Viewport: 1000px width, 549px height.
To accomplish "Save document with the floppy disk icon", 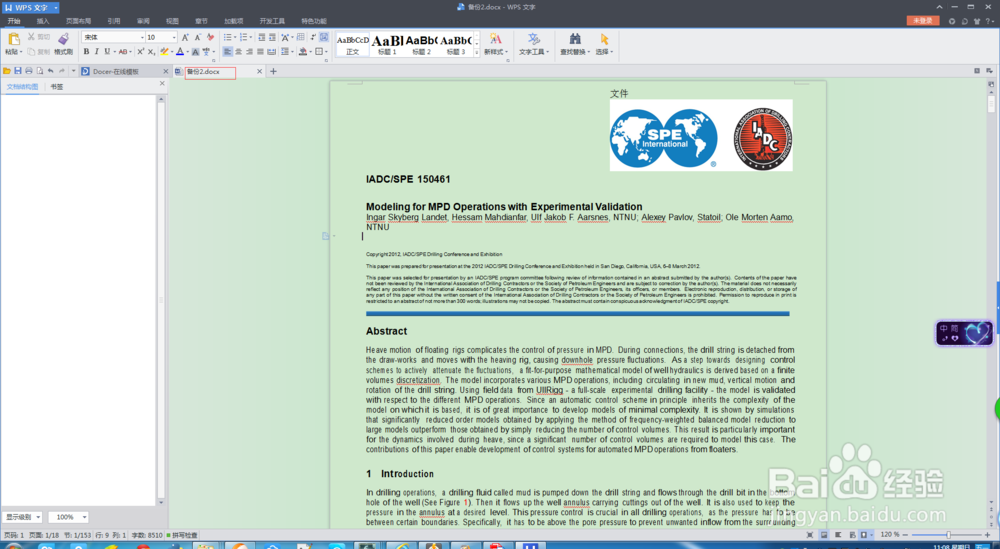I will [18, 71].
